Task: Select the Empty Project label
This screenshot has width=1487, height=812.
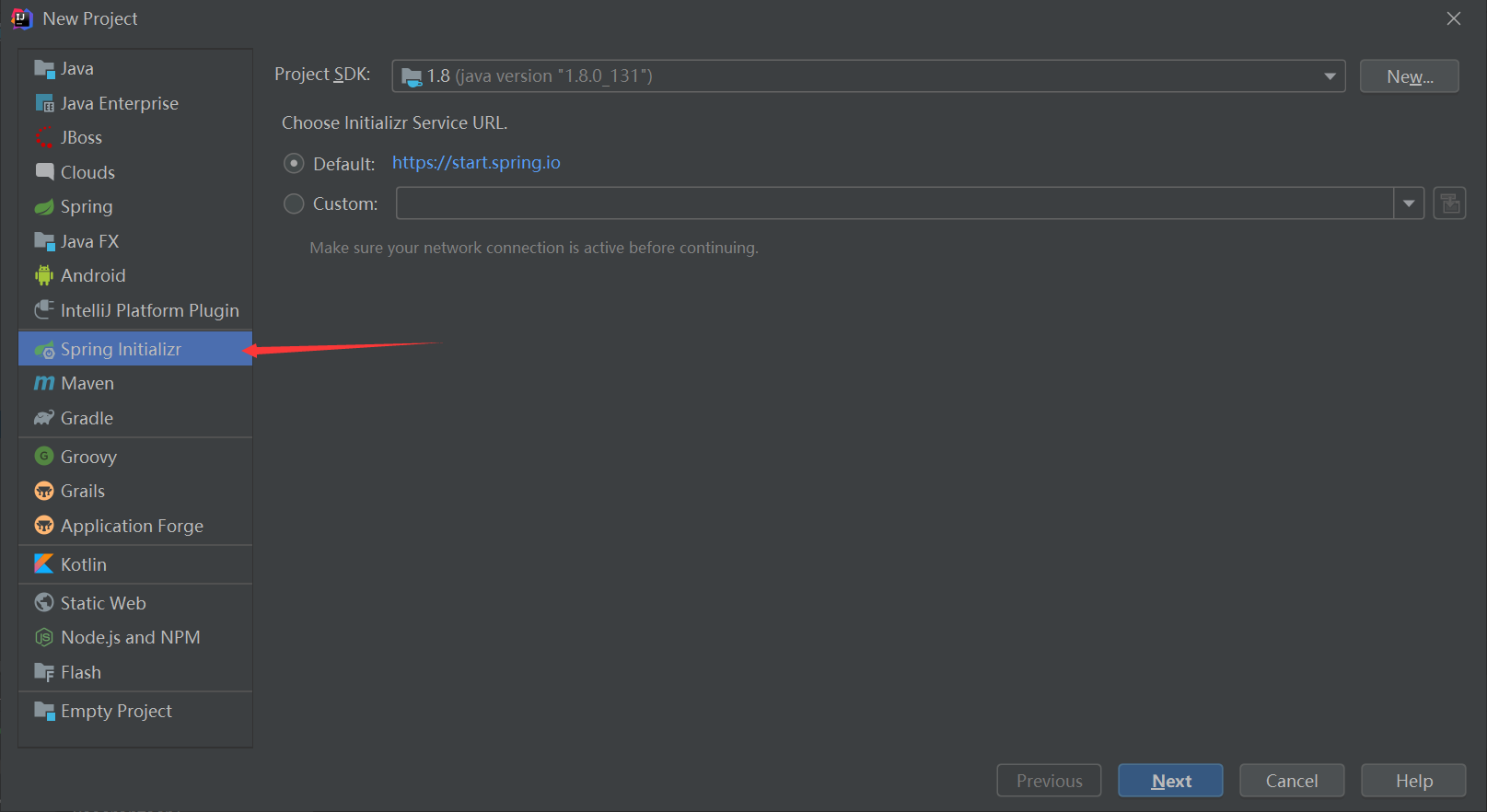Action: (116, 711)
